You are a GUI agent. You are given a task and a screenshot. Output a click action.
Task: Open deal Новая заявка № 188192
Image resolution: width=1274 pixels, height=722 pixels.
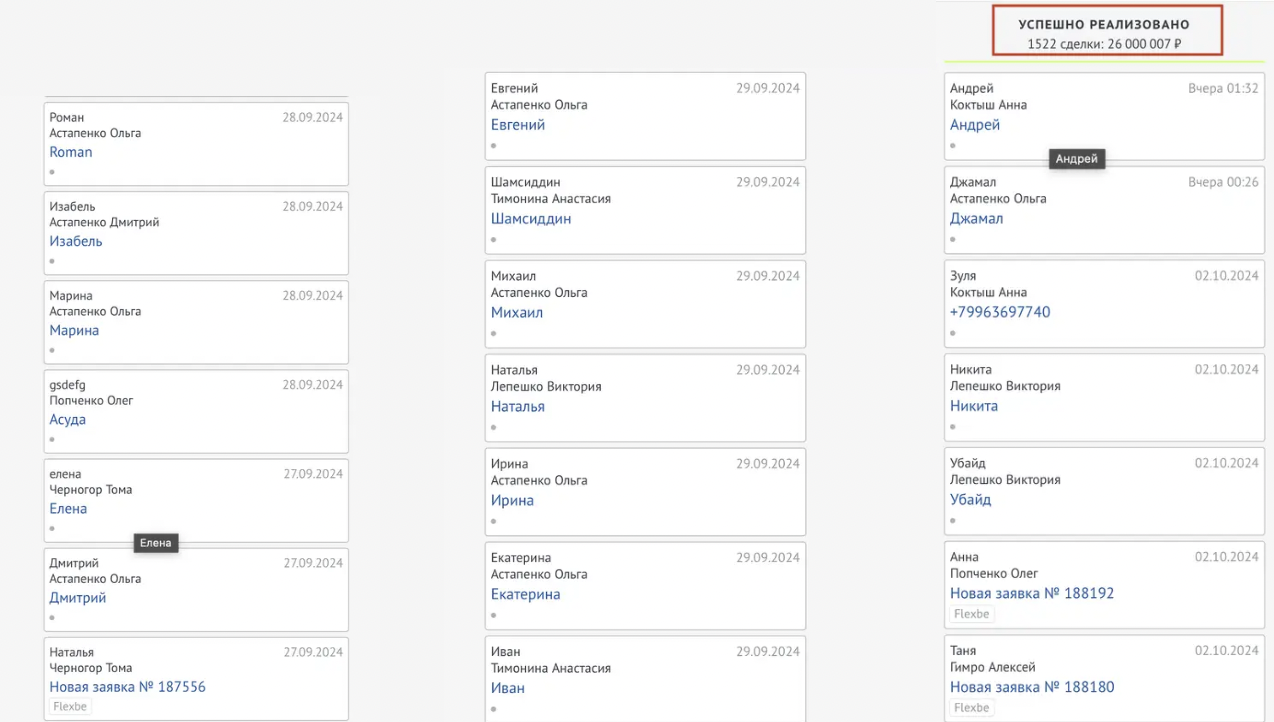1032,593
